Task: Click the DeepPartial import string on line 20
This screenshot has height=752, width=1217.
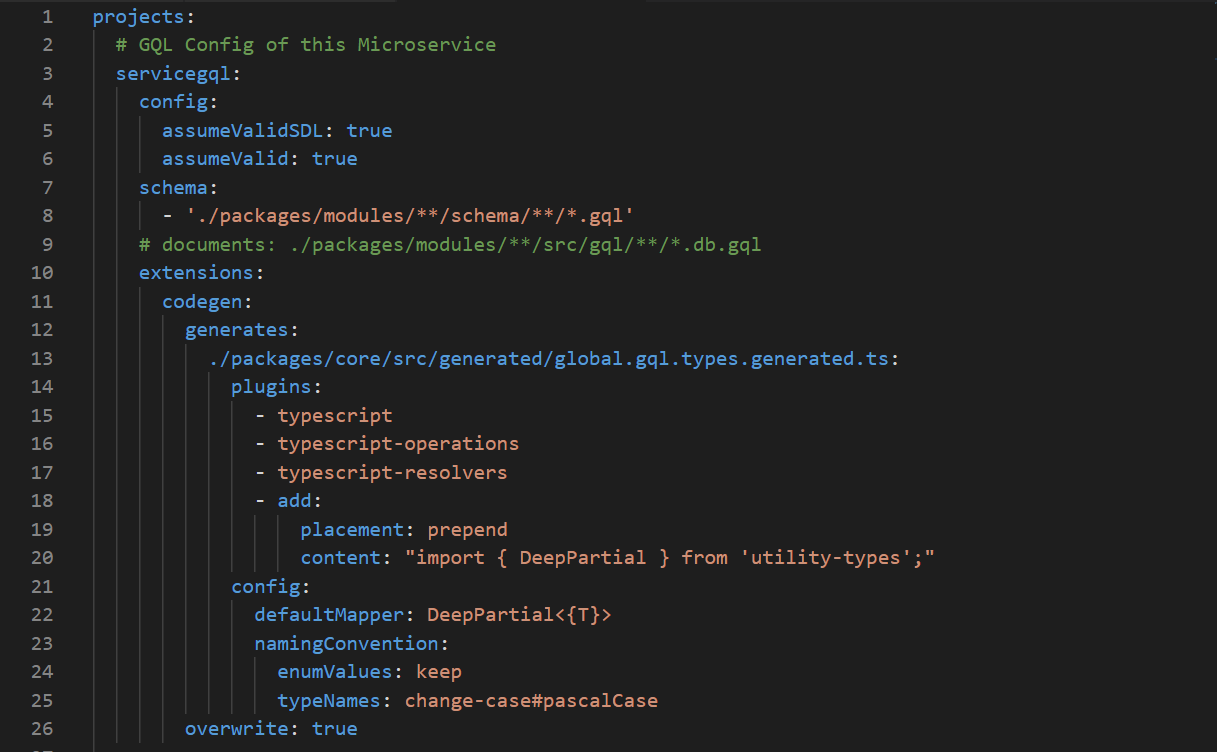Action: point(669,558)
